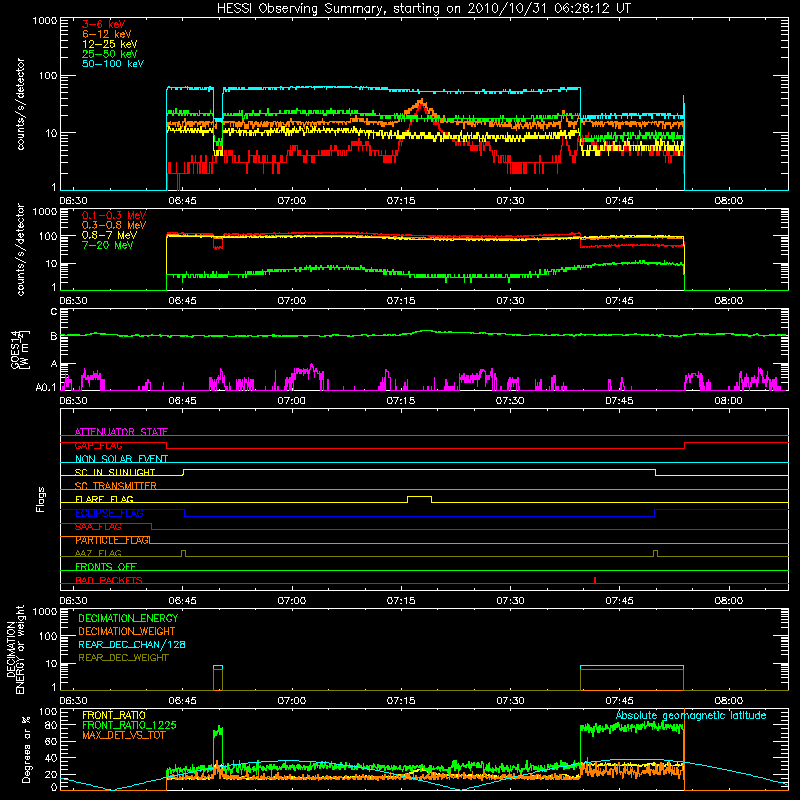This screenshot has height=800, width=800.
Task: Click the BAD_PACKETS red tick near 07:42
Action: (x=595, y=580)
